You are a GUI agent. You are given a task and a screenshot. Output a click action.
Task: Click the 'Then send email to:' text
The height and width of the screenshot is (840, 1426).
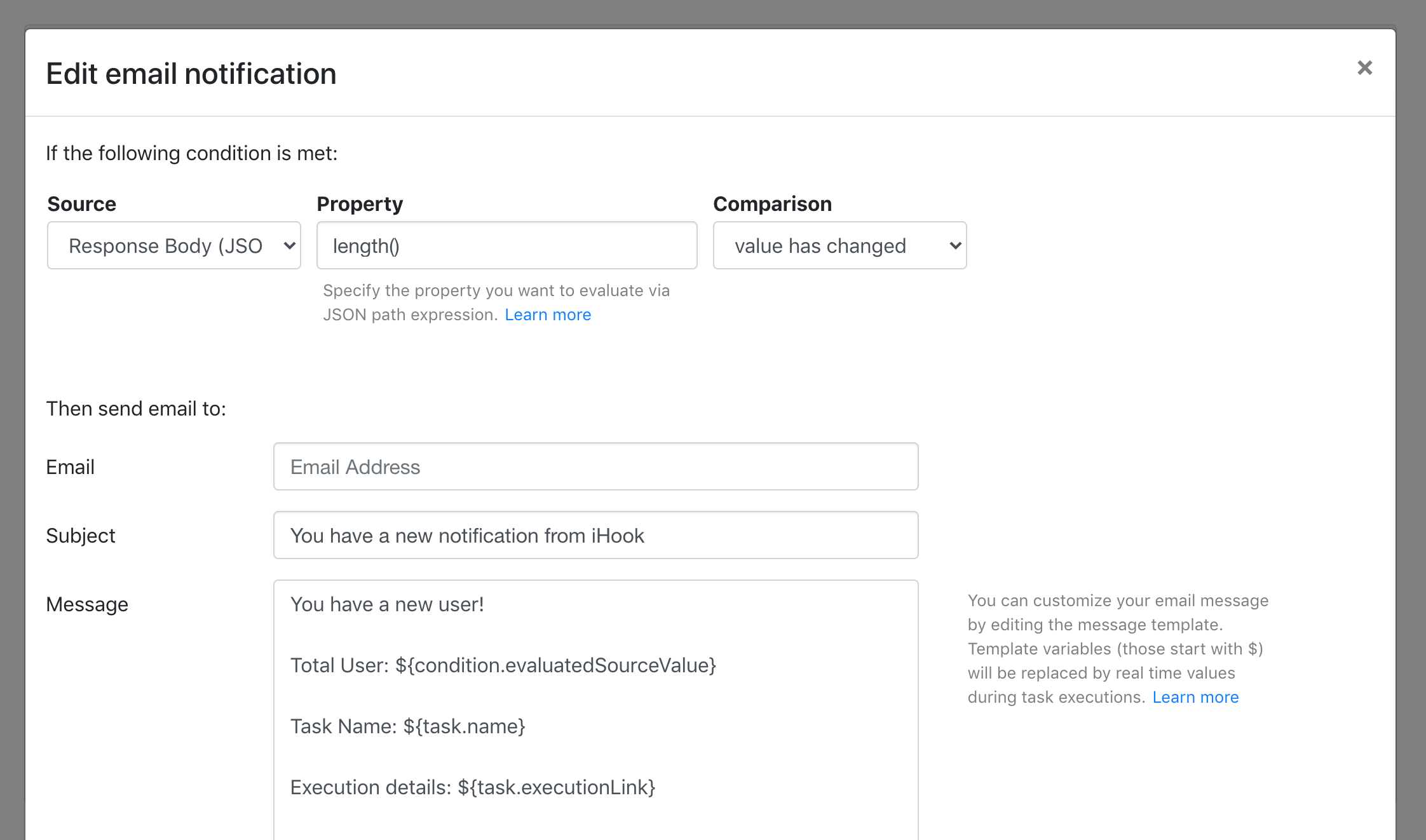(x=136, y=409)
